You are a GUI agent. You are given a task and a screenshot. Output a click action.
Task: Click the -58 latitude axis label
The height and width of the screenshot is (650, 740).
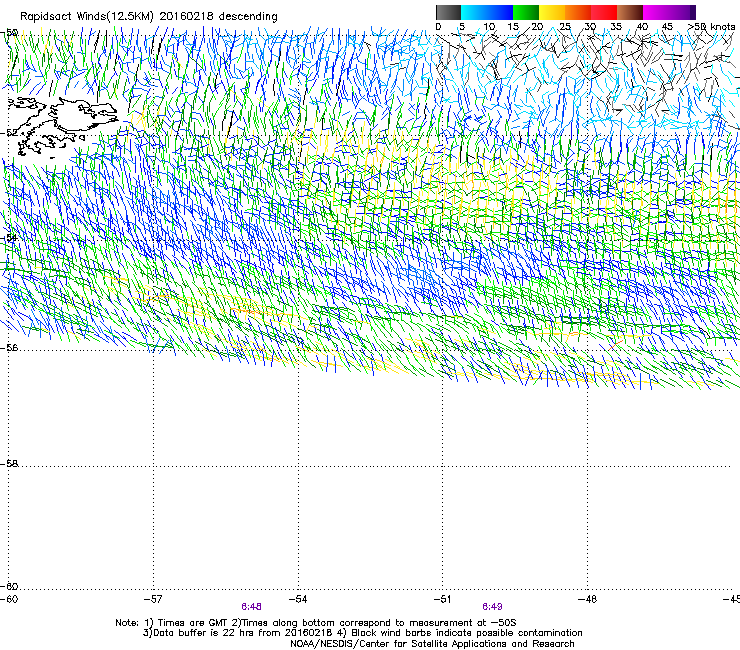click(x=9, y=464)
